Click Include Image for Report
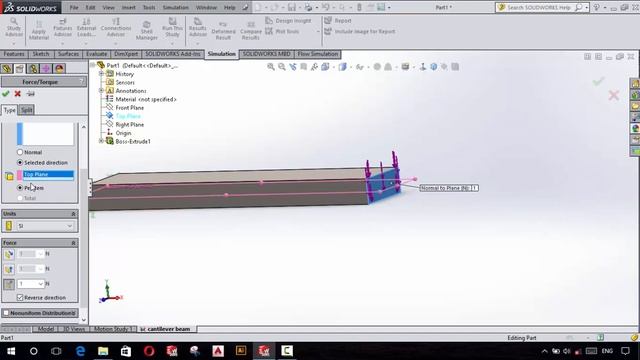 pos(360,31)
